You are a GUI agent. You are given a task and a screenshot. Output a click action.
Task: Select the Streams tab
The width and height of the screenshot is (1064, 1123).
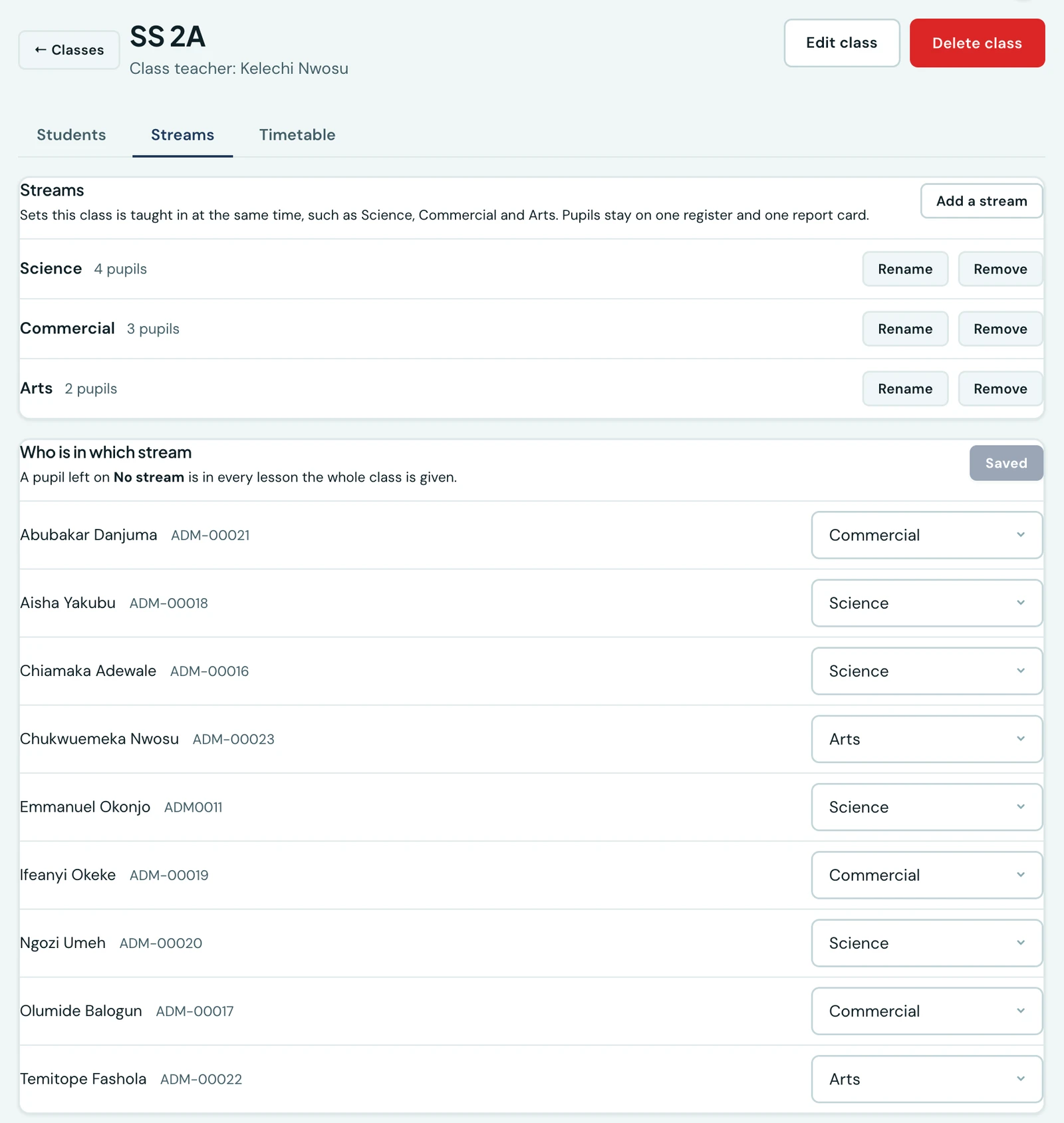(182, 135)
